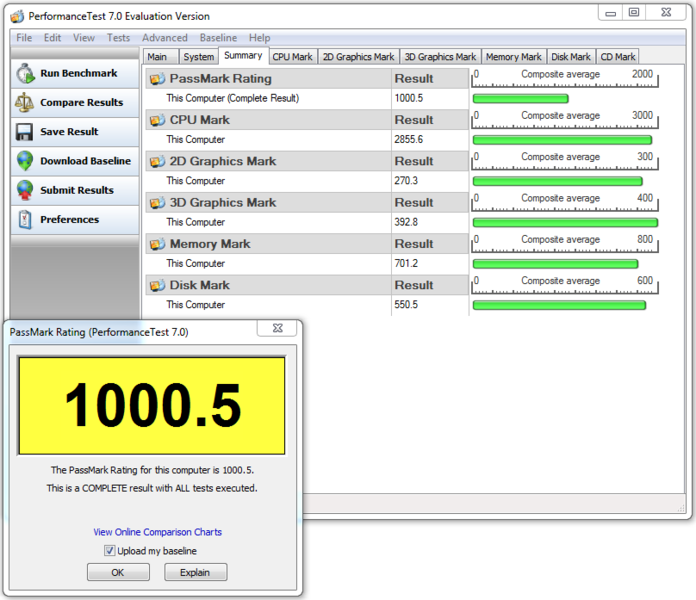Click the Run Benchmark stopwatch icon
Image resolution: width=696 pixels, height=600 pixels.
pos(25,73)
